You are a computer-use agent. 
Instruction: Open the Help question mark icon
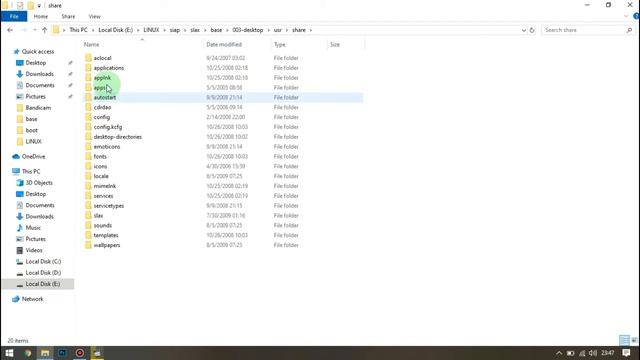pos(636,16)
